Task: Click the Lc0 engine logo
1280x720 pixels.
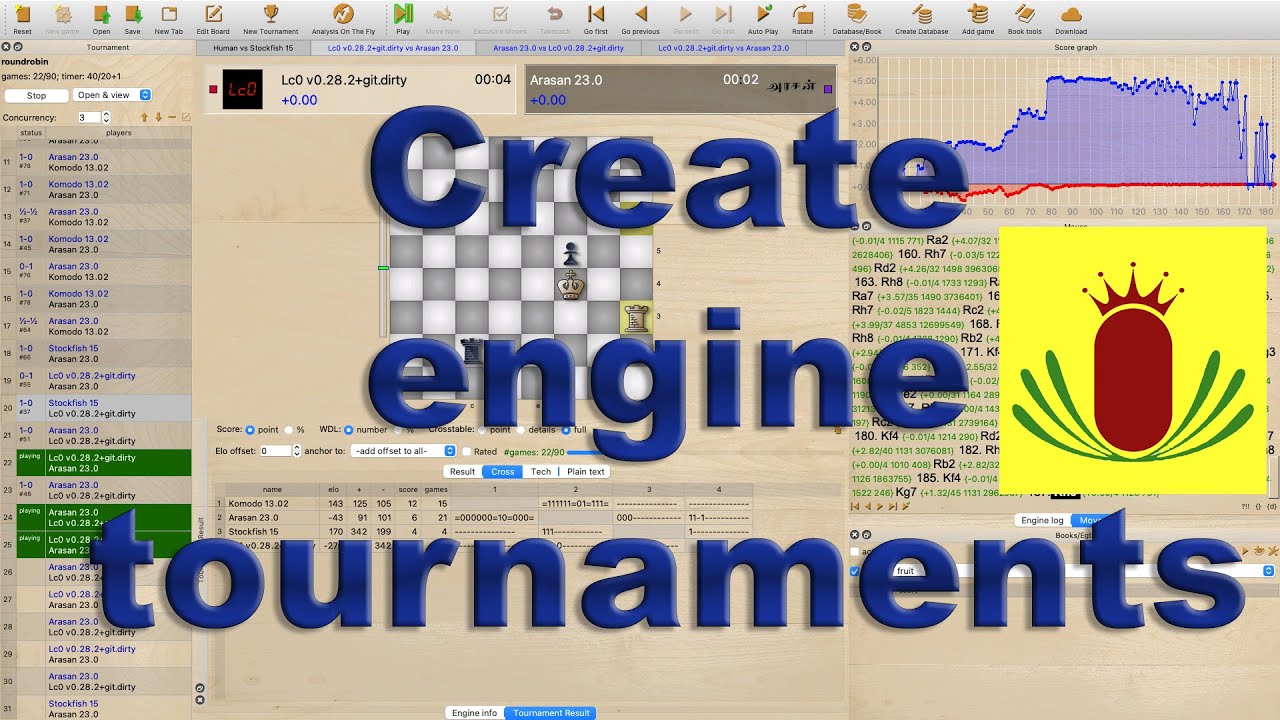Action: [242, 89]
